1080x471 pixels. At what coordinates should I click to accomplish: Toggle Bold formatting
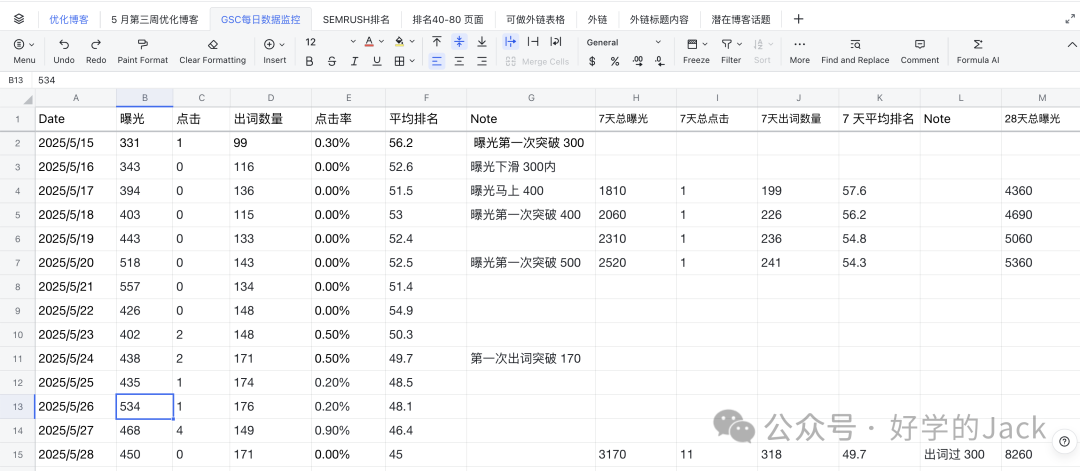tap(309, 61)
